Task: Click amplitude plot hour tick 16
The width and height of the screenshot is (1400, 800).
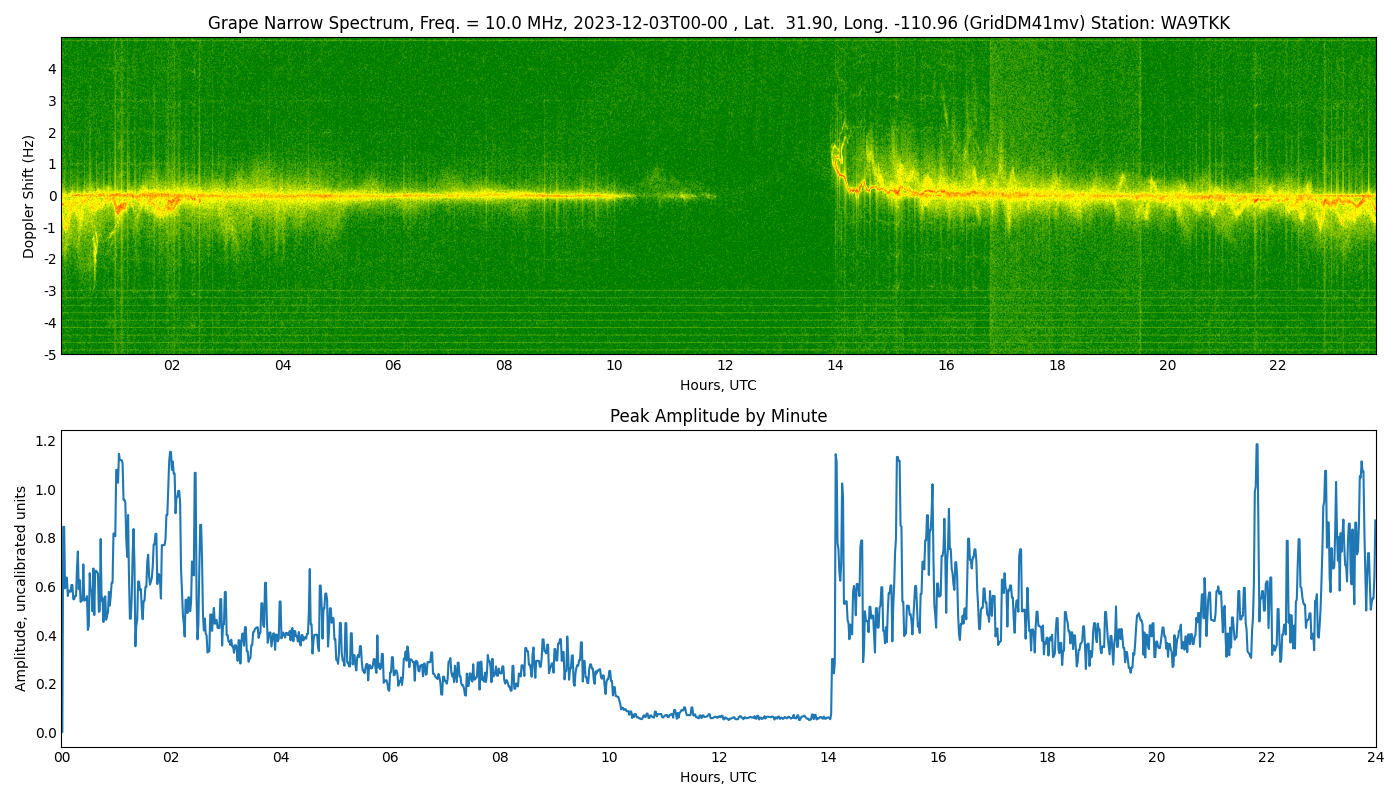Action: [x=938, y=758]
